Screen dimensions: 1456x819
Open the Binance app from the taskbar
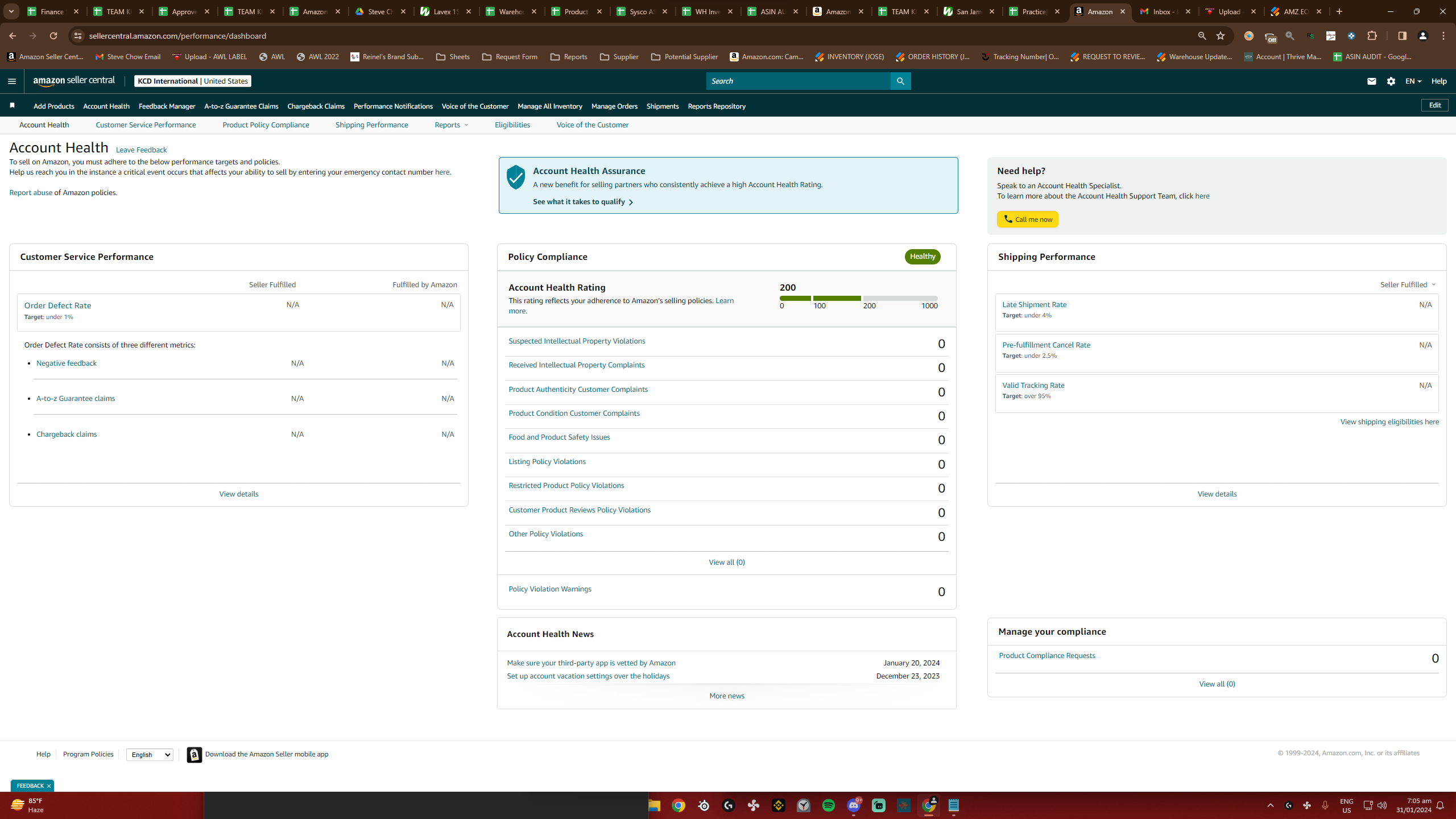[779, 805]
